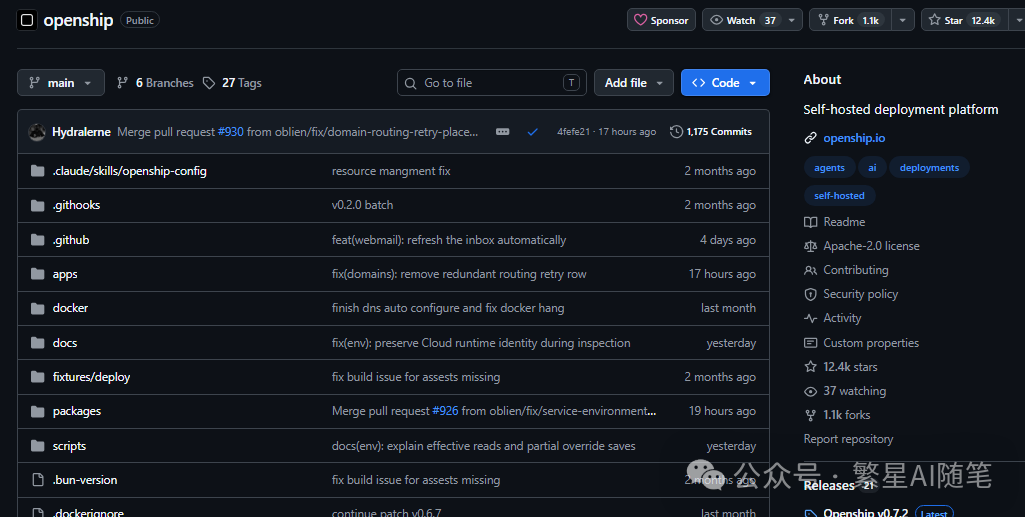Open commit message 'resource mangment fix'
This screenshot has height=517, width=1025.
coord(391,171)
